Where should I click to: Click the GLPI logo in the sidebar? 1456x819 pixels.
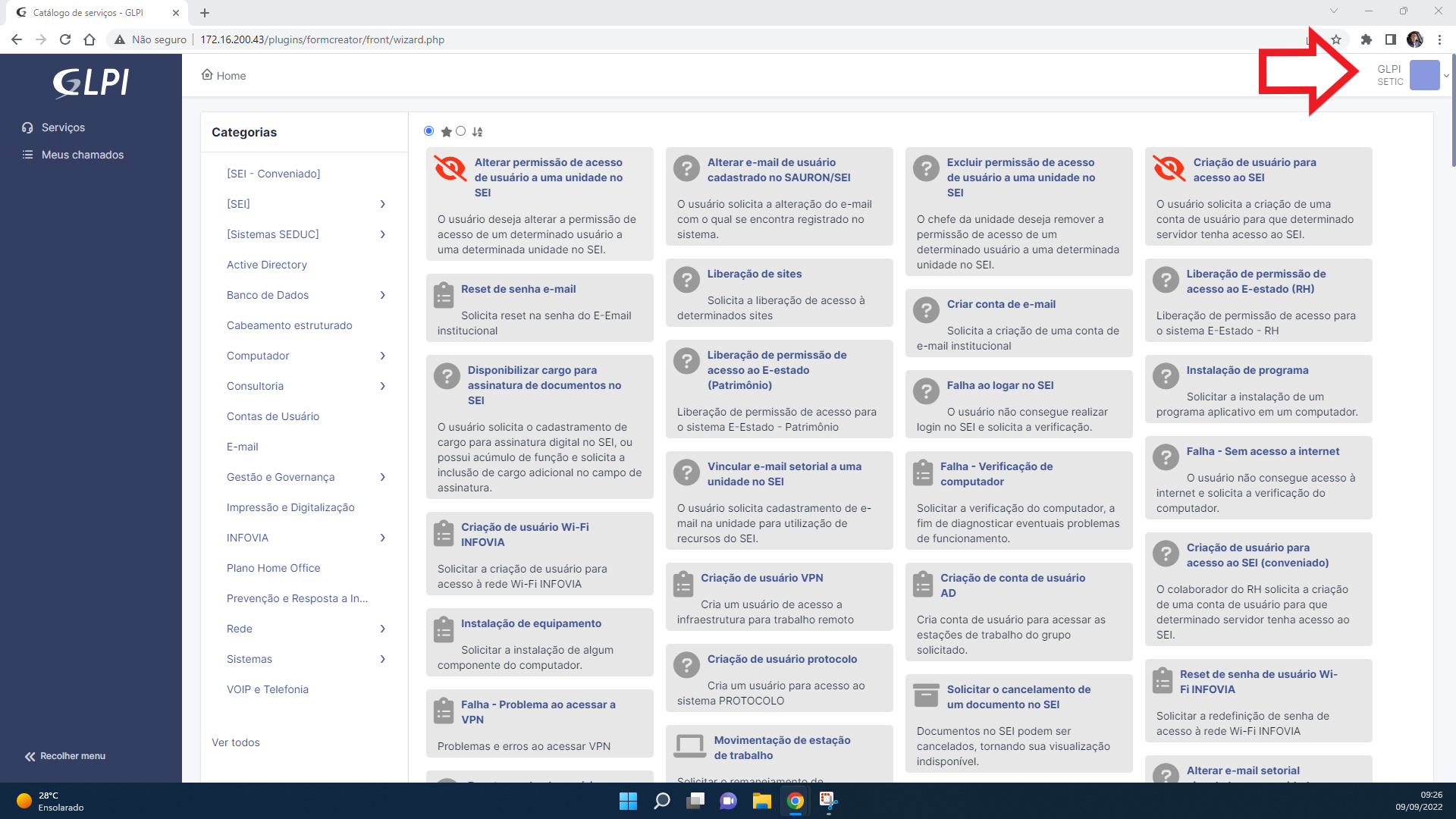click(x=90, y=83)
